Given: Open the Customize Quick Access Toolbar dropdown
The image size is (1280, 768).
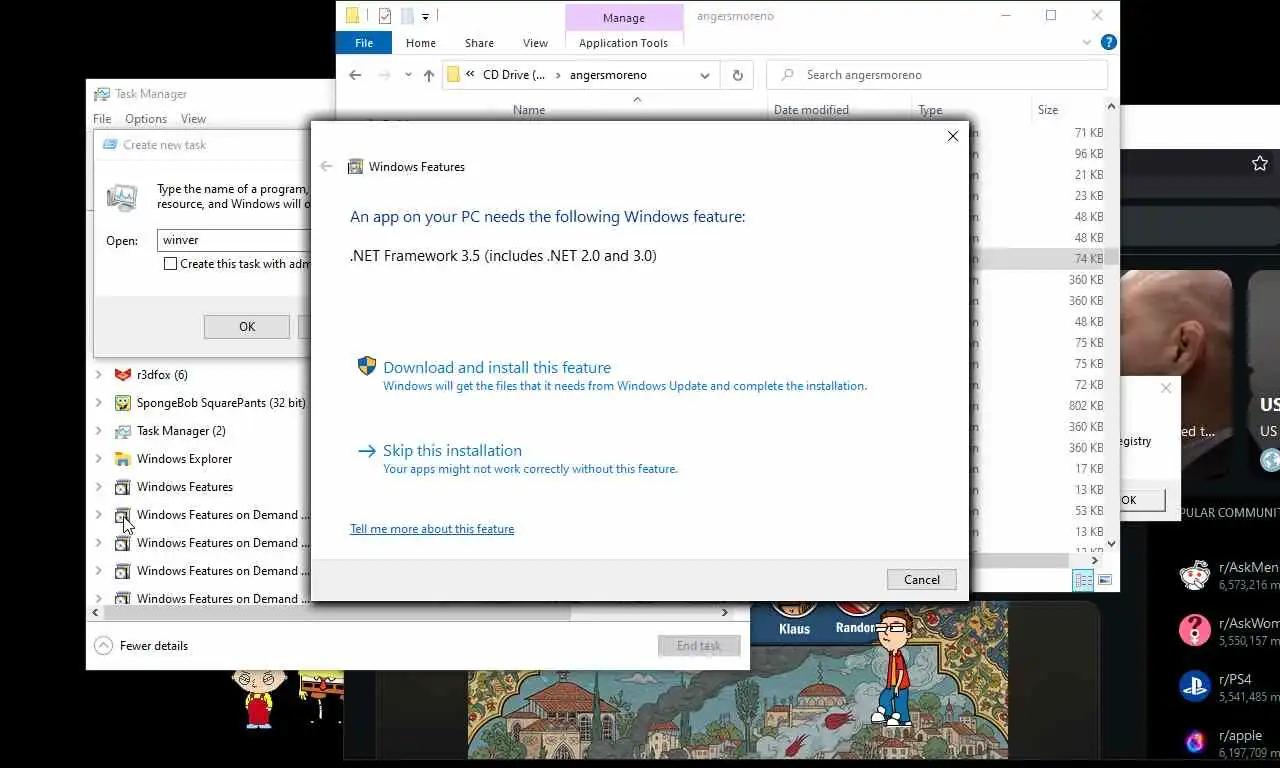Looking at the screenshot, I should point(426,16).
